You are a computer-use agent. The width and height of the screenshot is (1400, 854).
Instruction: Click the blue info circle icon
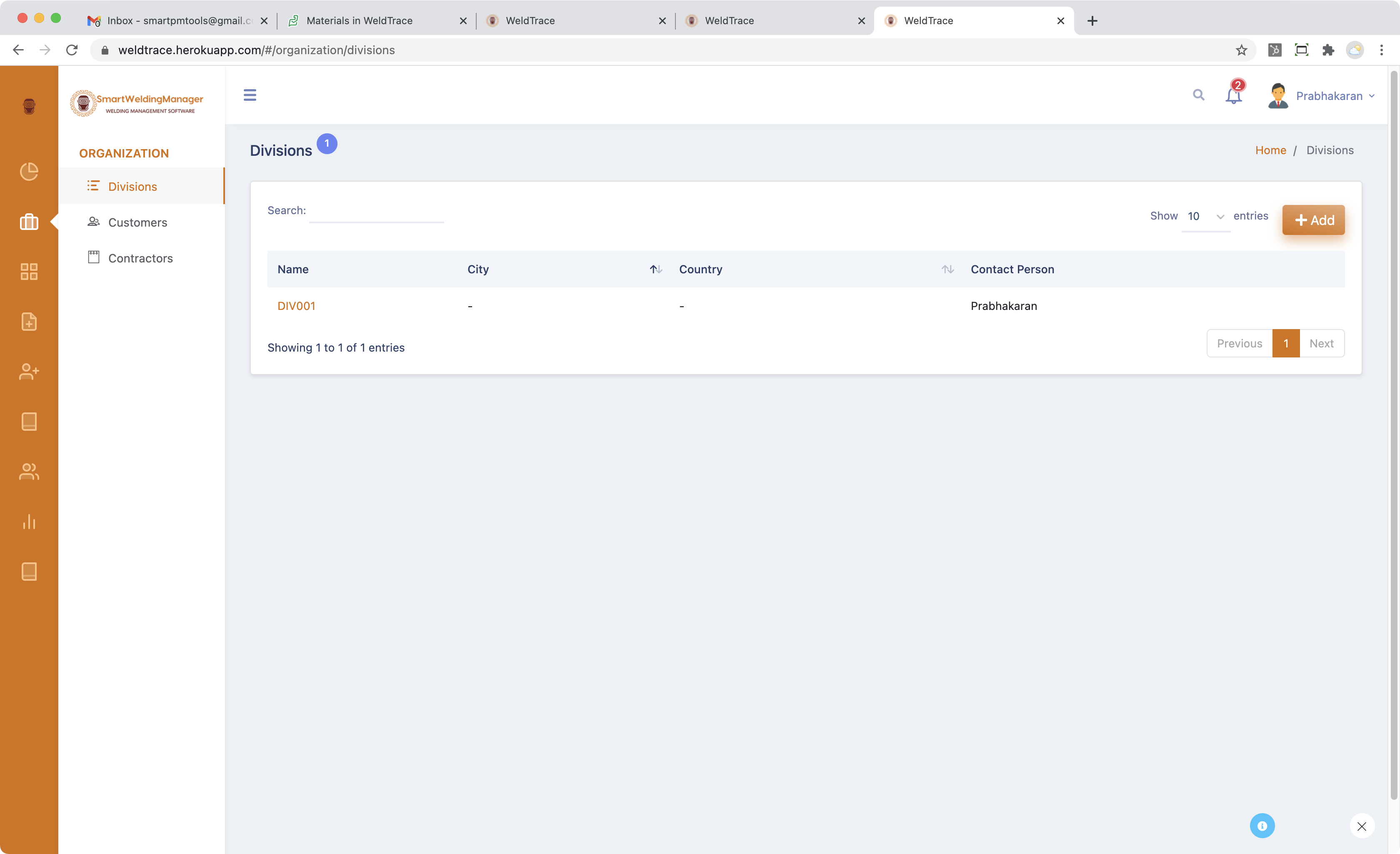(x=1262, y=826)
